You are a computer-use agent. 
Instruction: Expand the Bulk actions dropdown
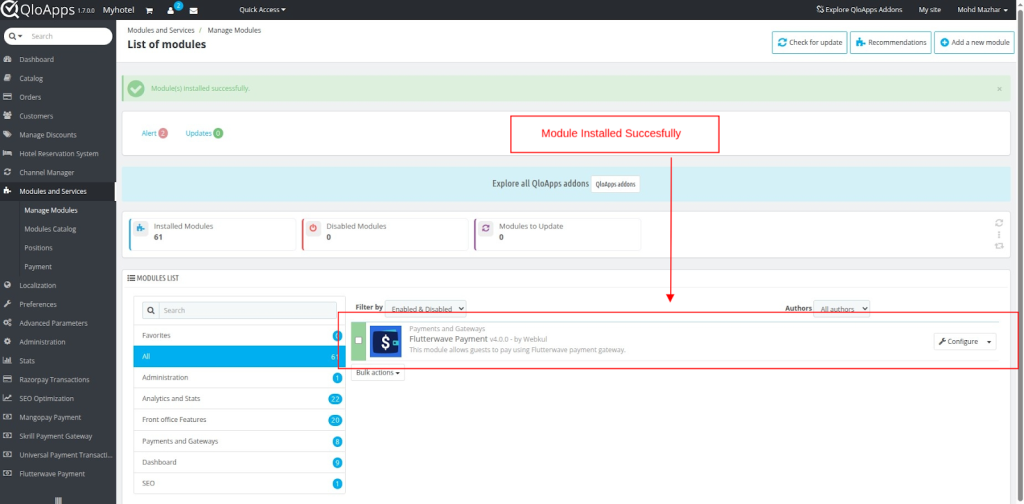point(378,373)
